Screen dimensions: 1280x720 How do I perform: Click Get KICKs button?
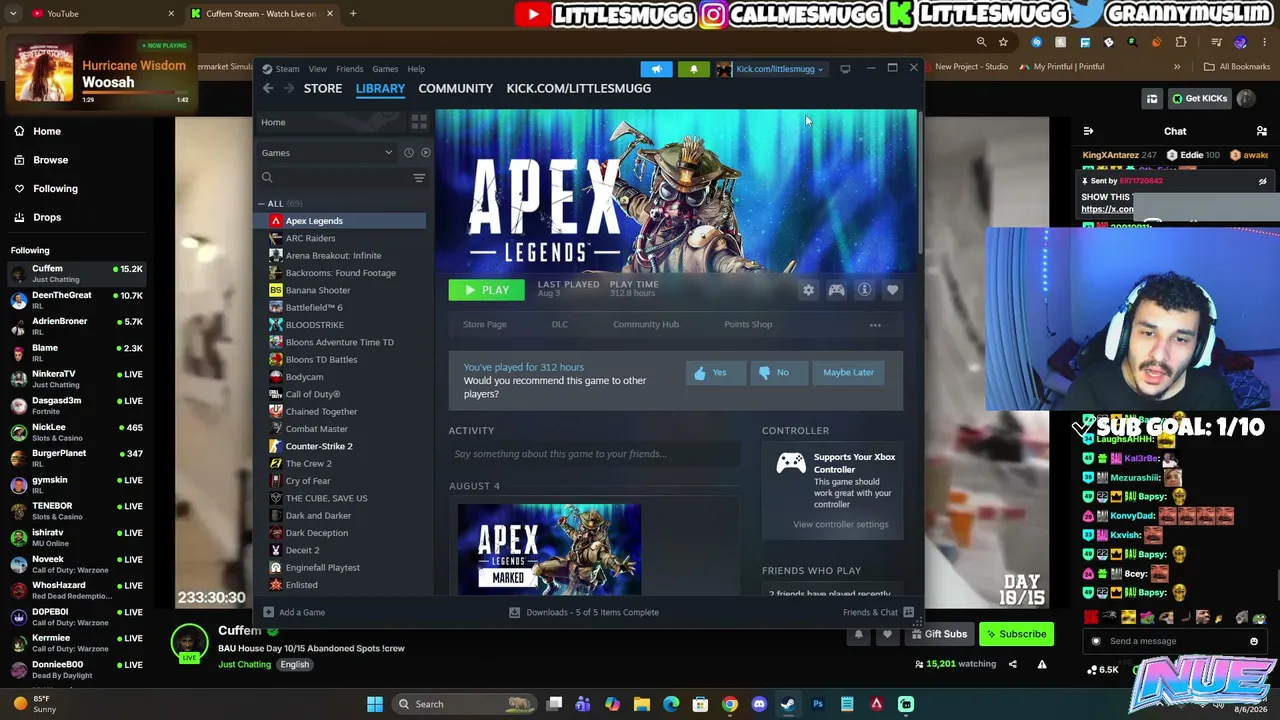[x=1200, y=98]
